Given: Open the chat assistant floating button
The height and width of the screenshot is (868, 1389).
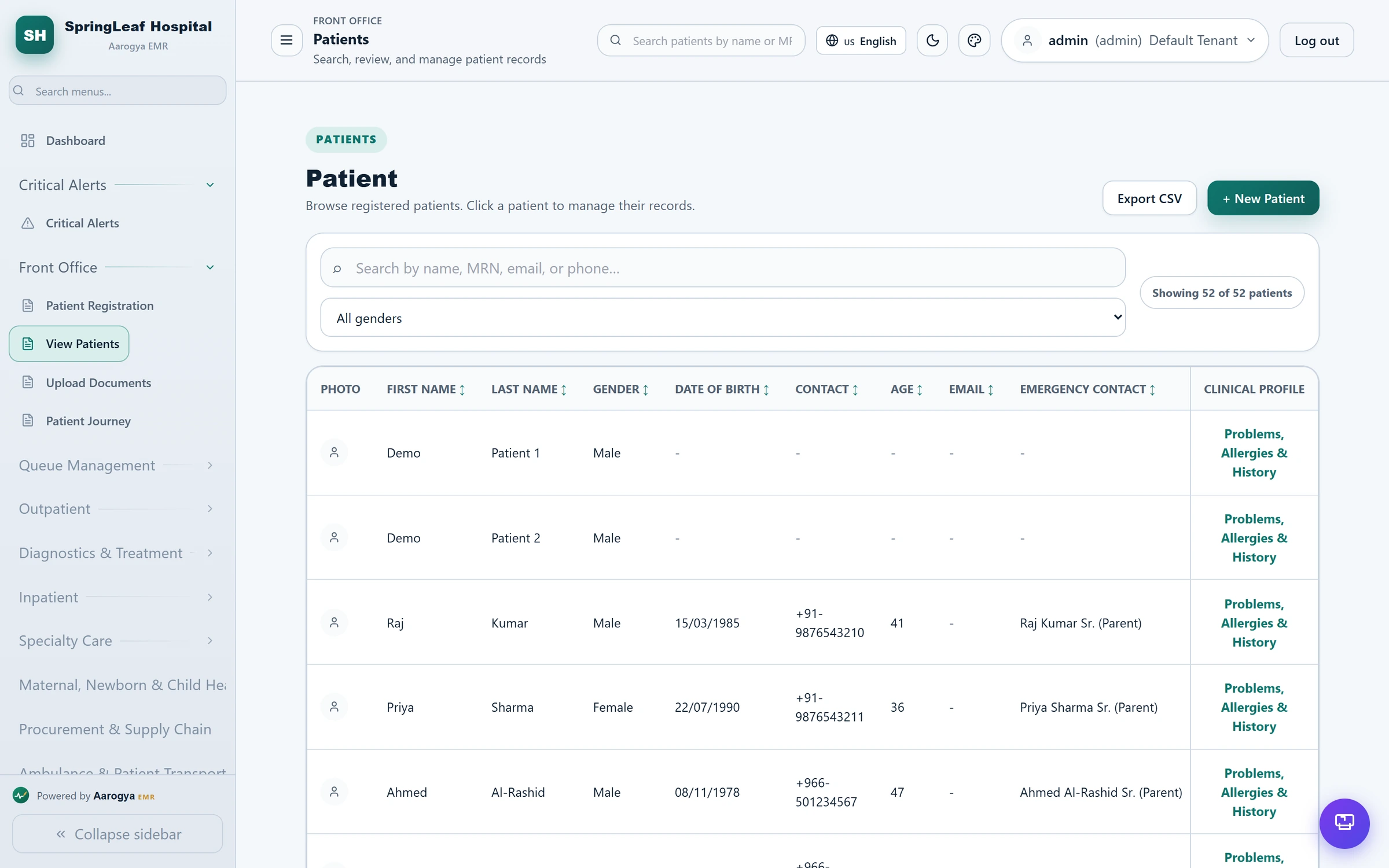Looking at the screenshot, I should point(1344,822).
